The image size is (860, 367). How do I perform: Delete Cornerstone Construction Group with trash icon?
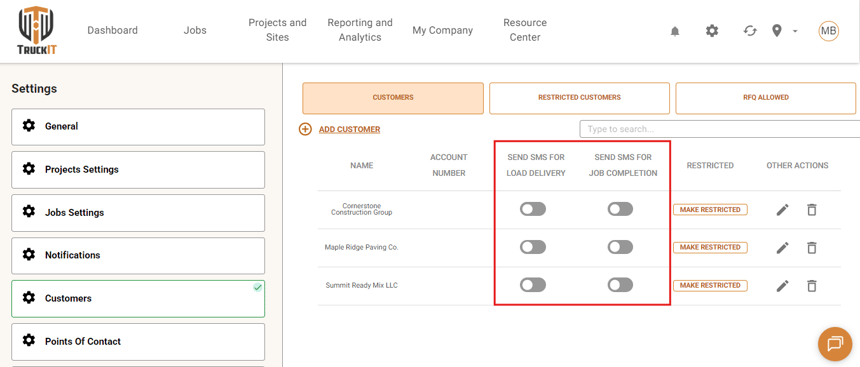tap(812, 210)
